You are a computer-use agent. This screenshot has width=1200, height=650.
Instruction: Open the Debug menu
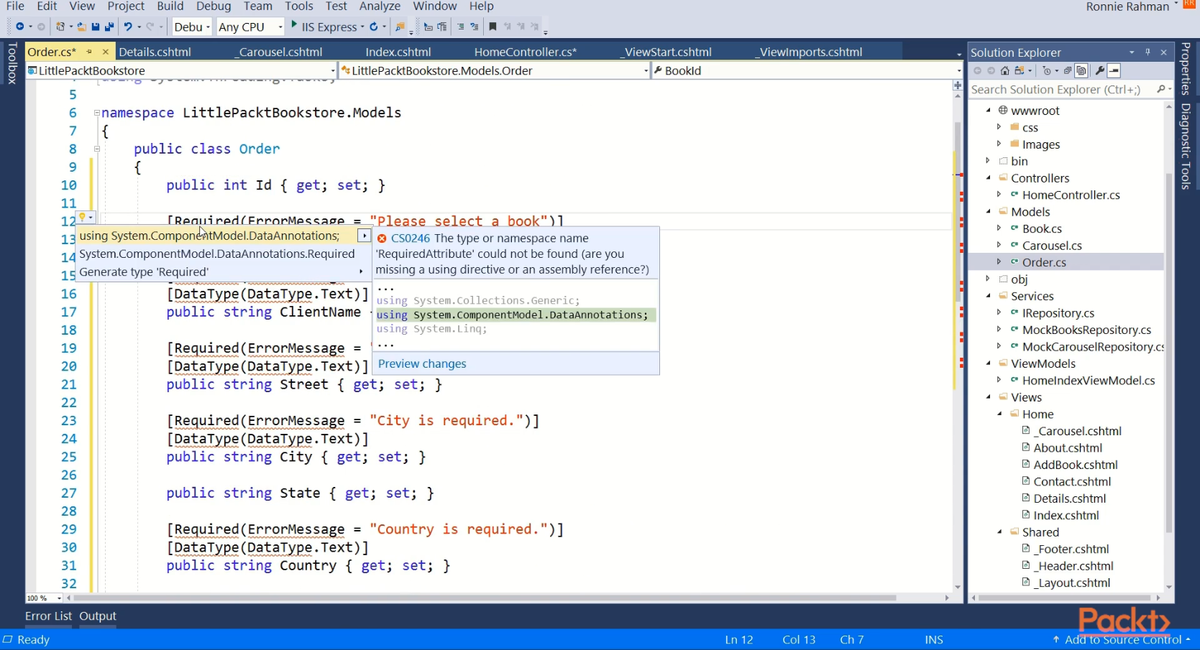coord(214,6)
